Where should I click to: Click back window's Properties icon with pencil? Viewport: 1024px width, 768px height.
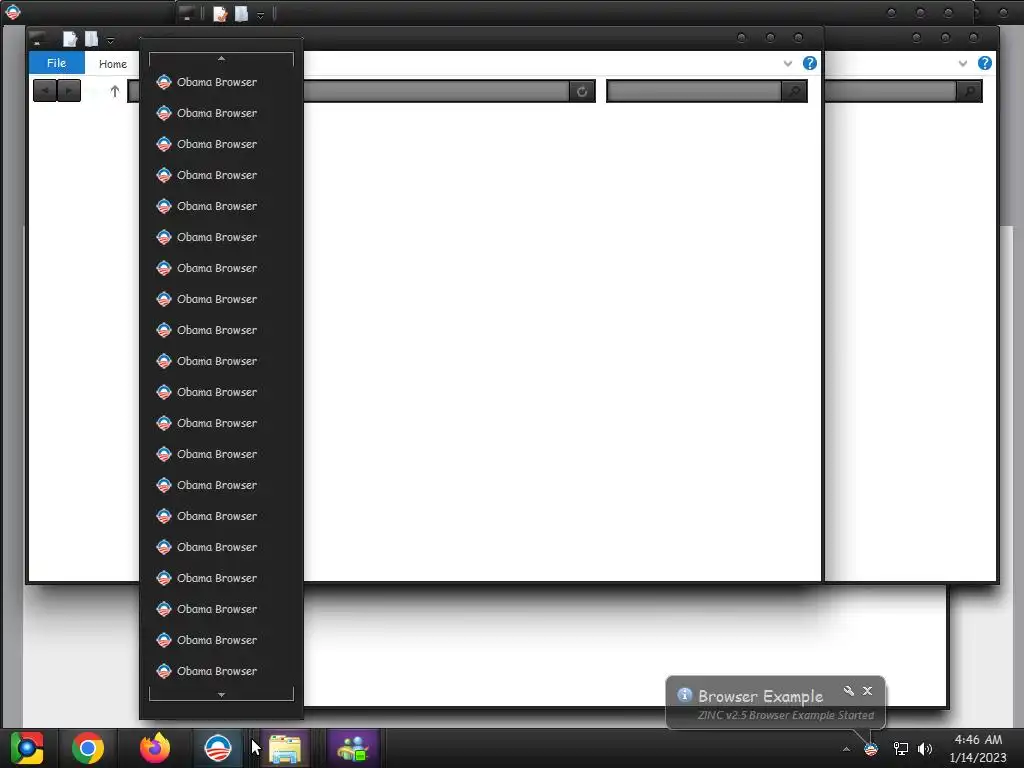[220, 14]
